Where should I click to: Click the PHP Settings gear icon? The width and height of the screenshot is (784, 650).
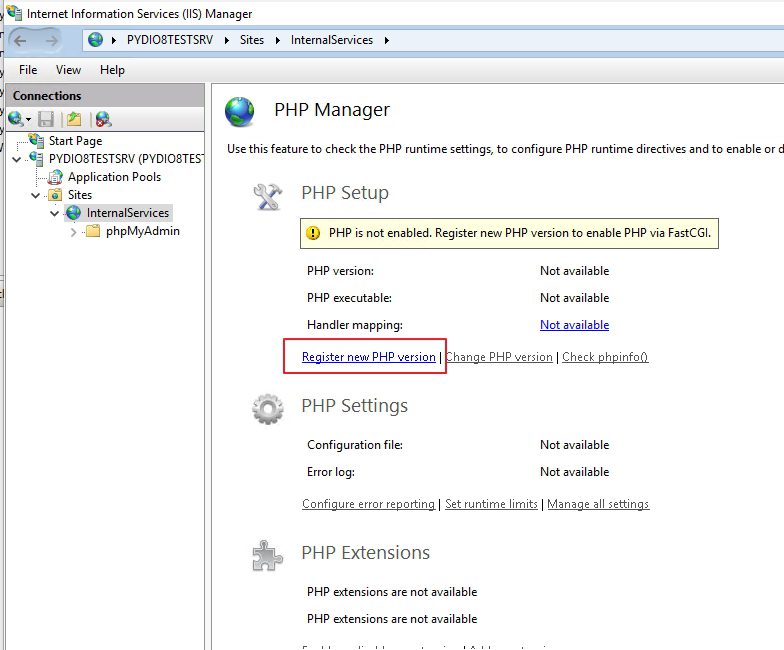point(268,409)
